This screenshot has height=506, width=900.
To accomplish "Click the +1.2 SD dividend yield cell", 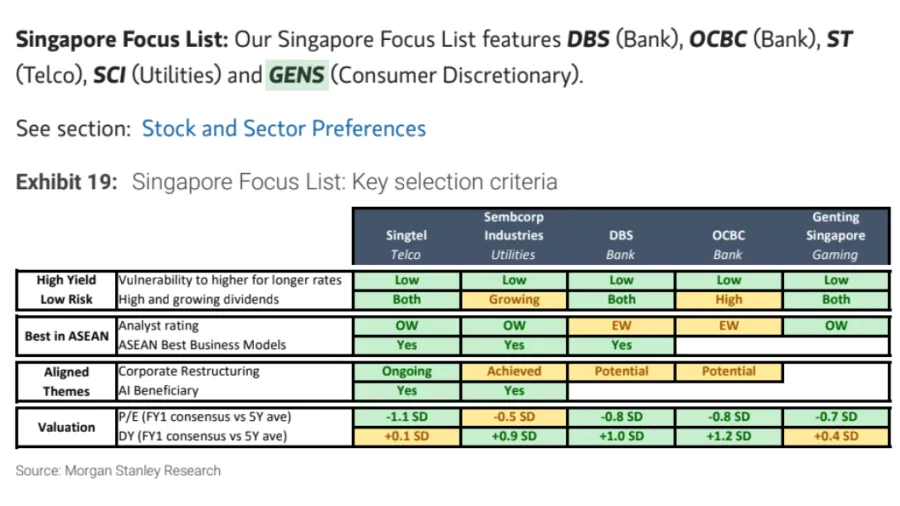I will 728,436.
